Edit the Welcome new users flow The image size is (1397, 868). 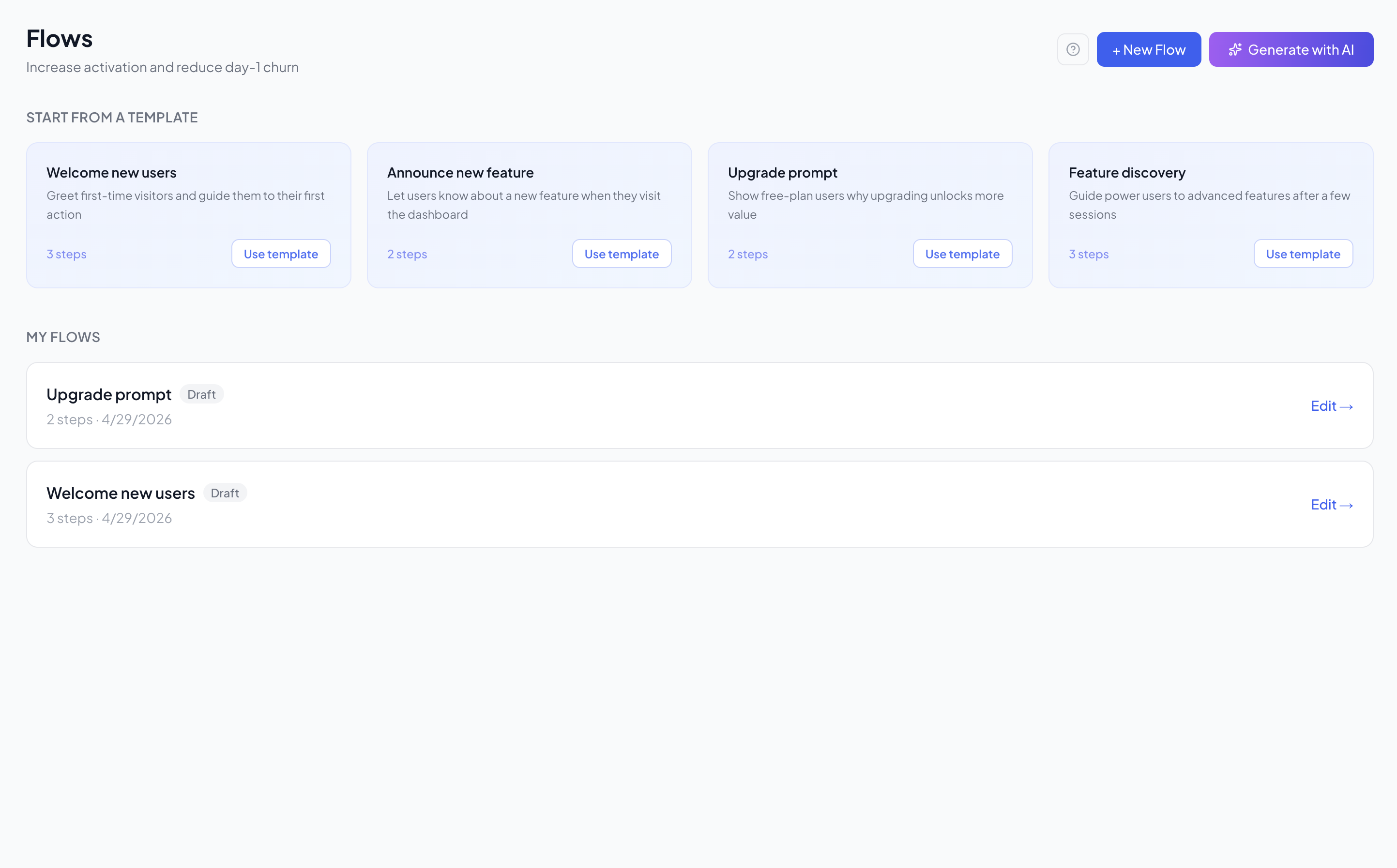click(1332, 505)
